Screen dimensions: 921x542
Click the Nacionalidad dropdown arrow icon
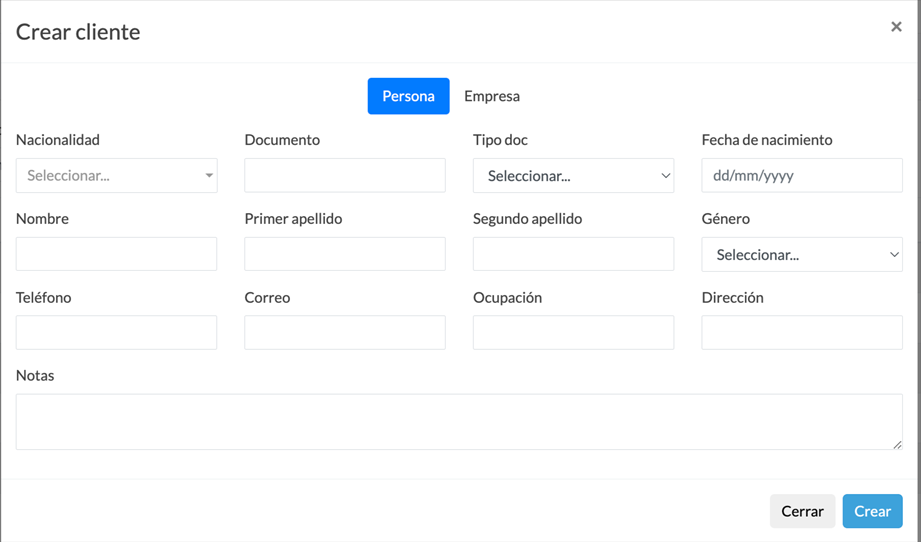point(209,175)
